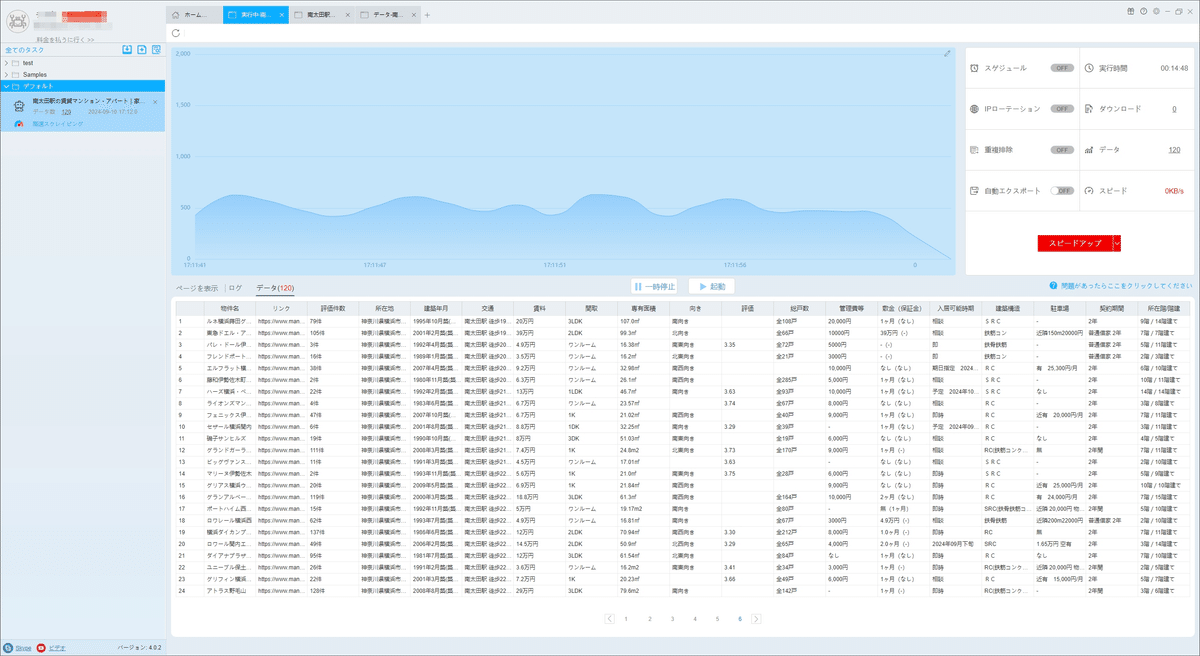Click the 専有面積 column header
1200x656 pixels.
click(642, 309)
